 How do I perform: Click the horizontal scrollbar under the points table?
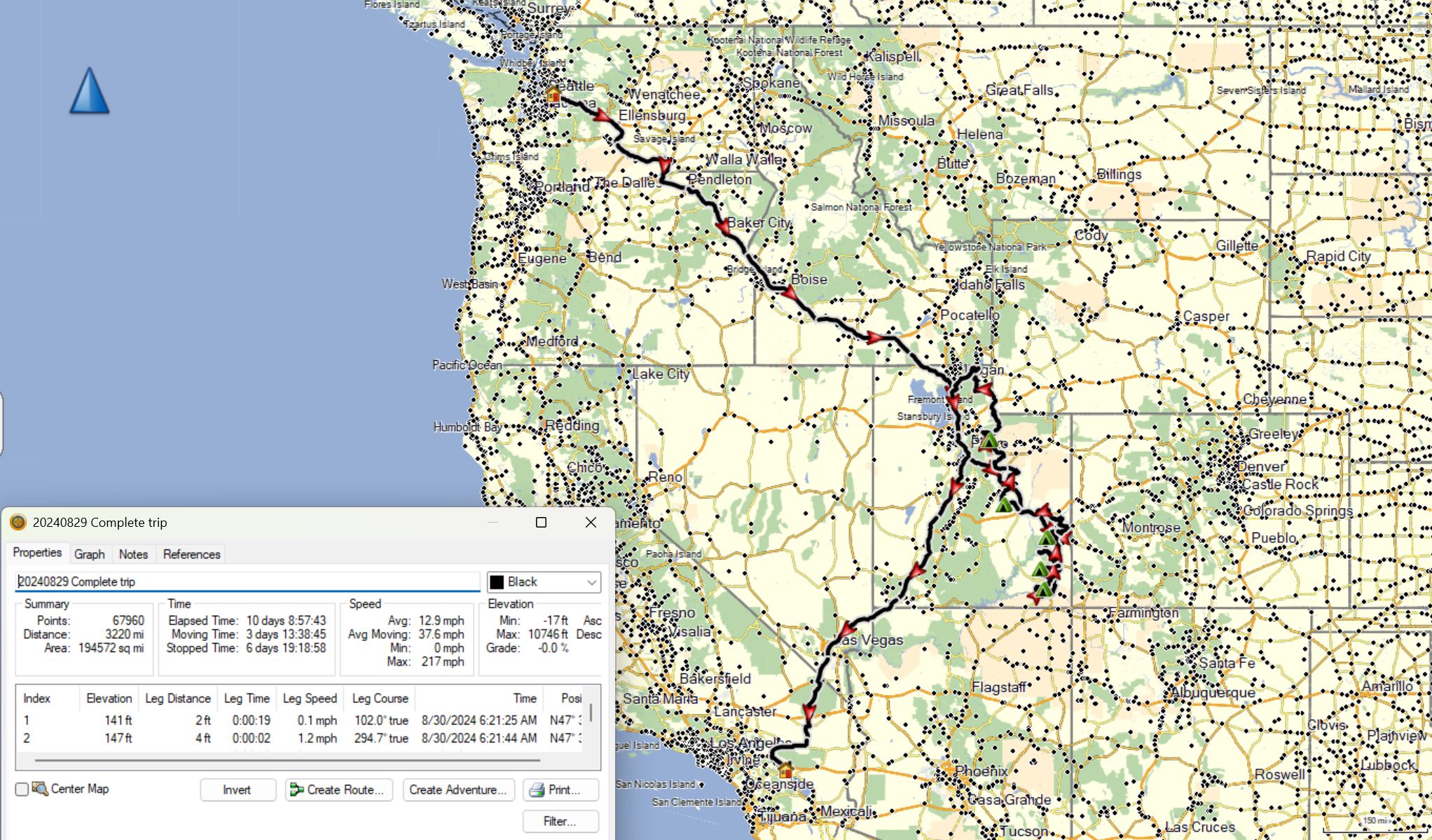click(287, 759)
